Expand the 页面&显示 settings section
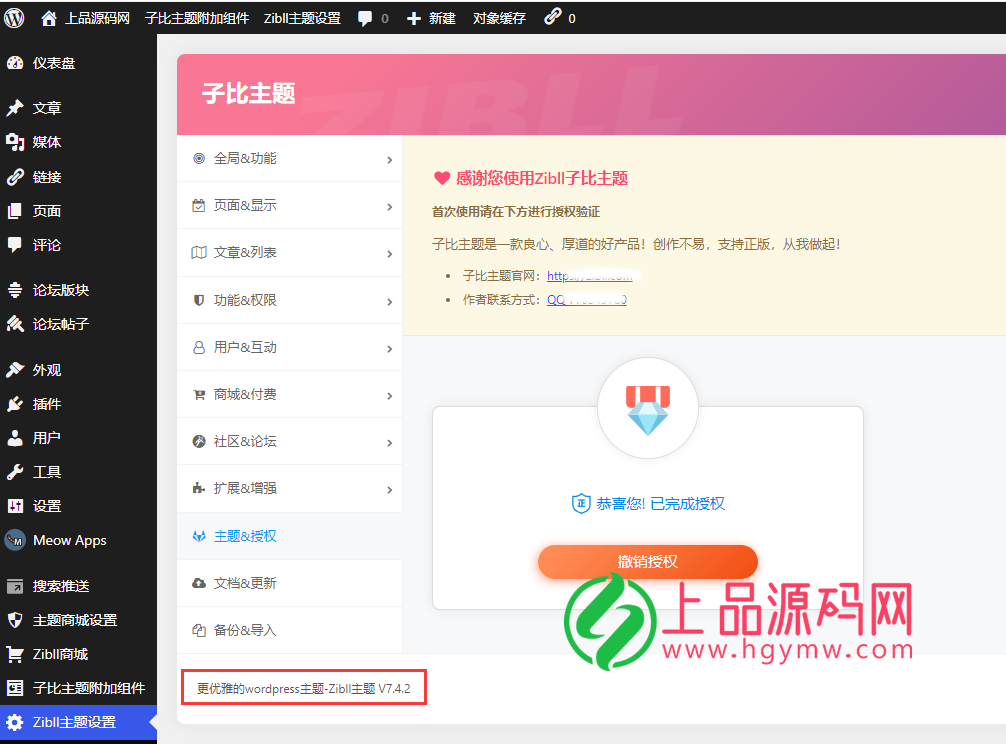This screenshot has height=744, width=1006. [289, 205]
